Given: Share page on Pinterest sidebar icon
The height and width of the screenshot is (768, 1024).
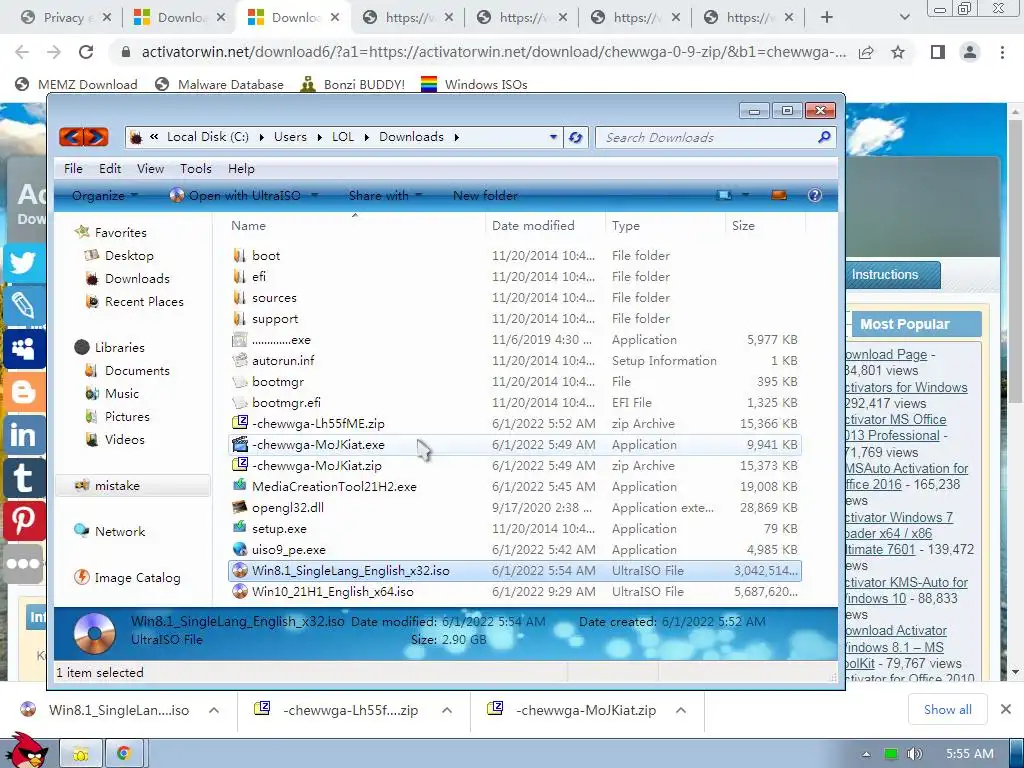Looking at the screenshot, I should click(x=24, y=520).
